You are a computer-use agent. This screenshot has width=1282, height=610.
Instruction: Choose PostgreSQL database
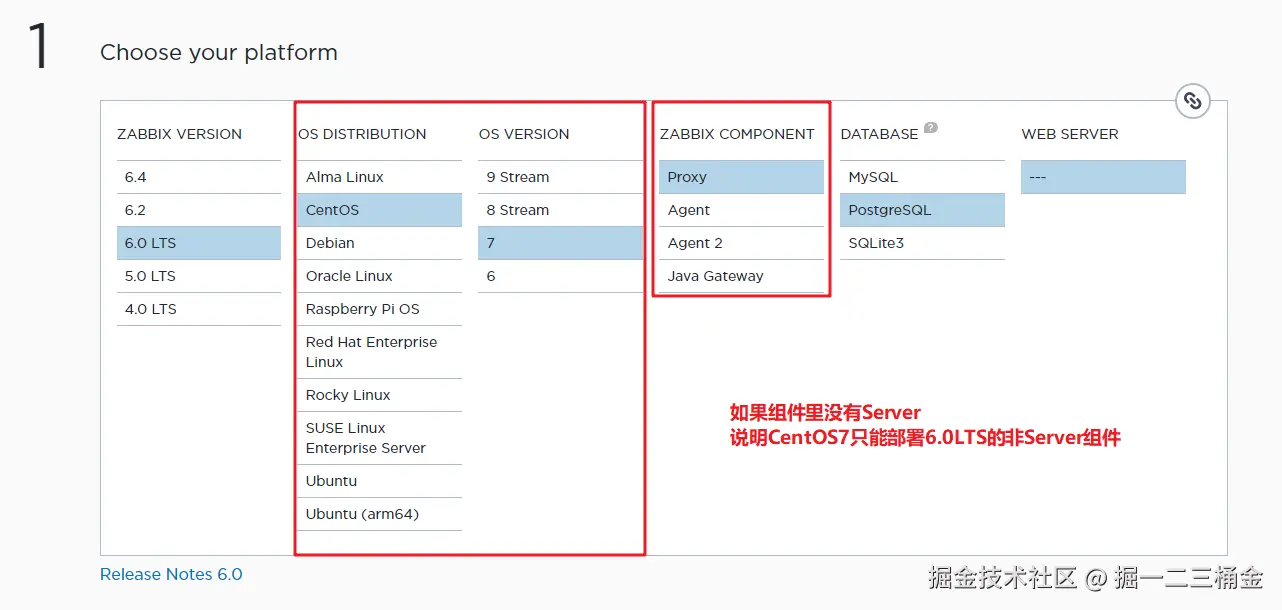tap(923, 210)
